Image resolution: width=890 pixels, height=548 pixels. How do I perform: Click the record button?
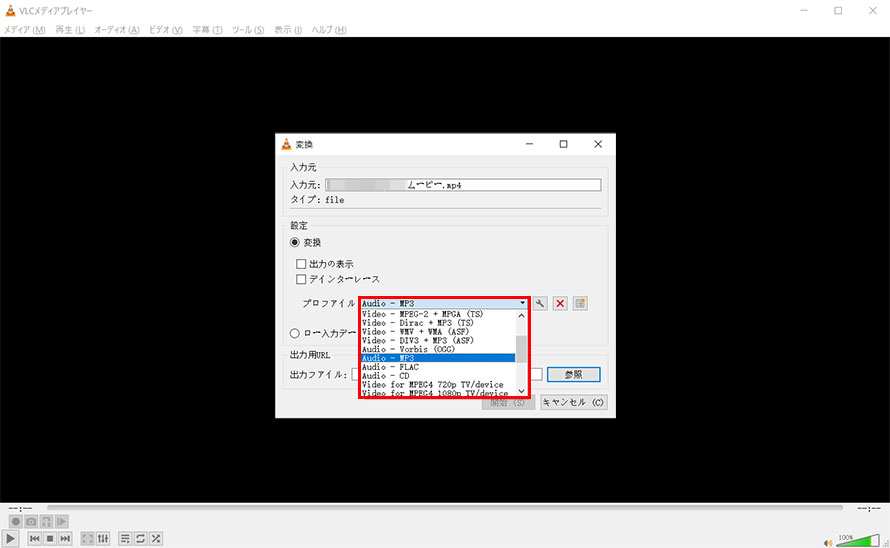(16, 521)
